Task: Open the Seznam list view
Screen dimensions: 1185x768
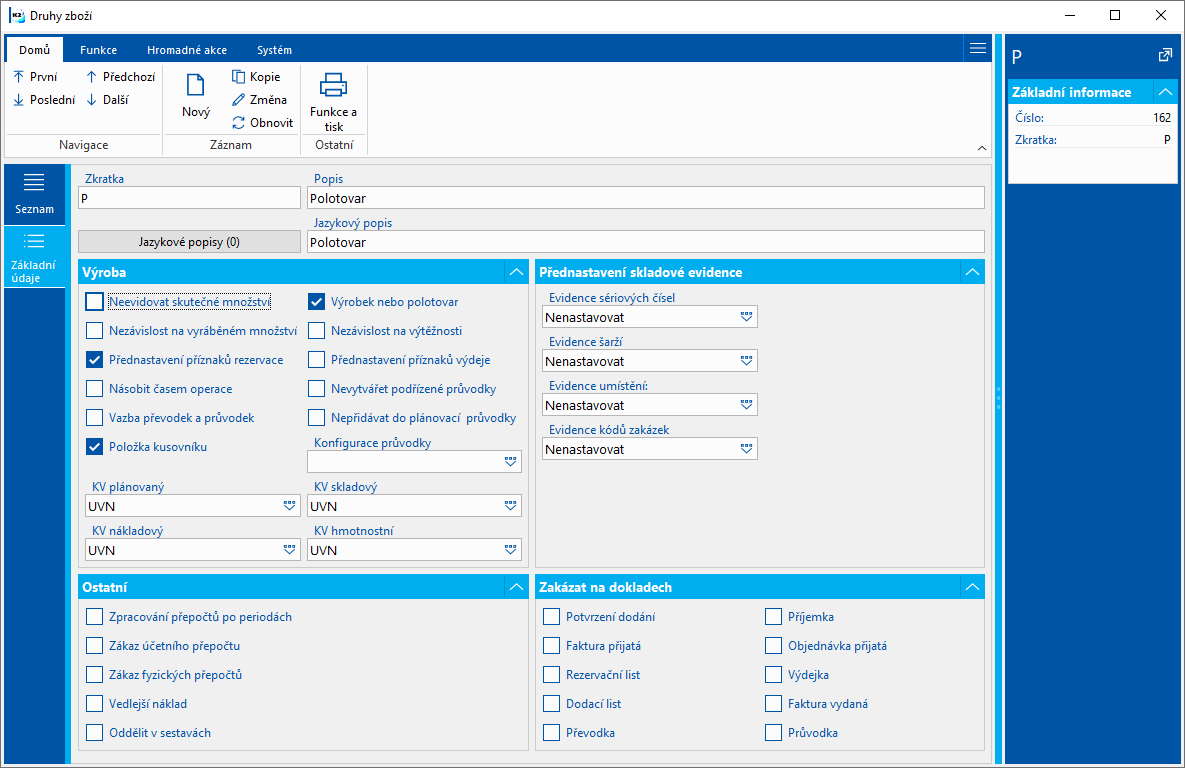Action: click(x=34, y=194)
